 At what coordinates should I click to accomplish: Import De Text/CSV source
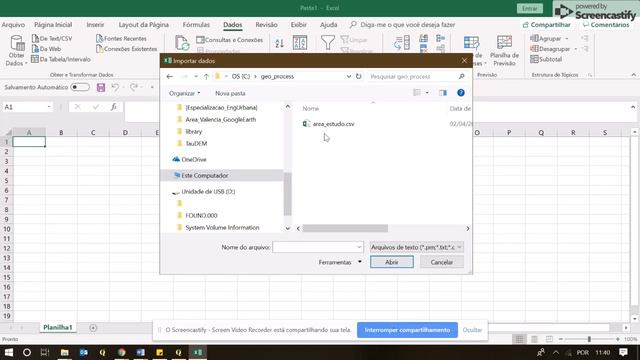point(52,38)
